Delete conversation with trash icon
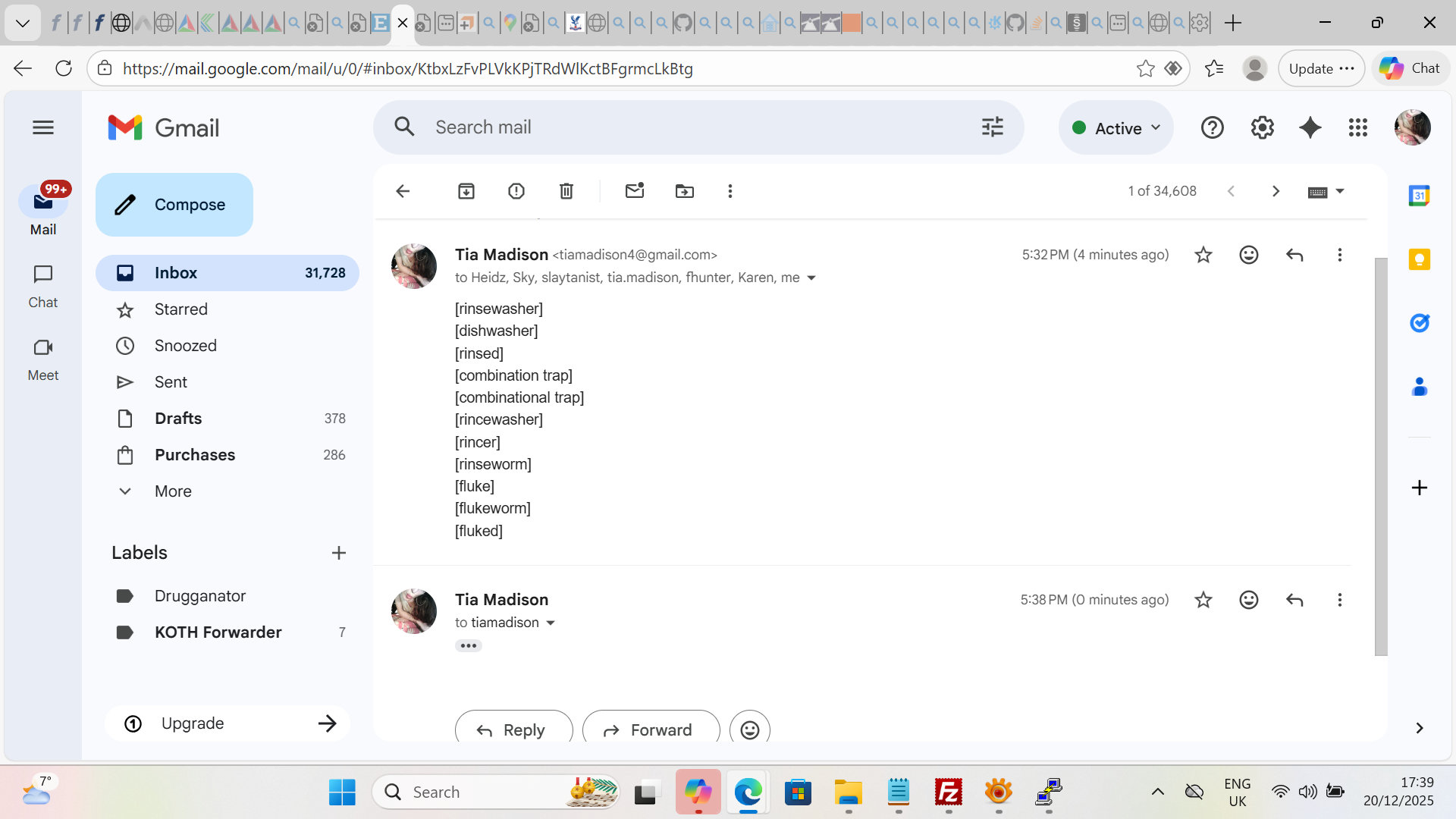Screen dimensions: 1456x819 coord(566,191)
